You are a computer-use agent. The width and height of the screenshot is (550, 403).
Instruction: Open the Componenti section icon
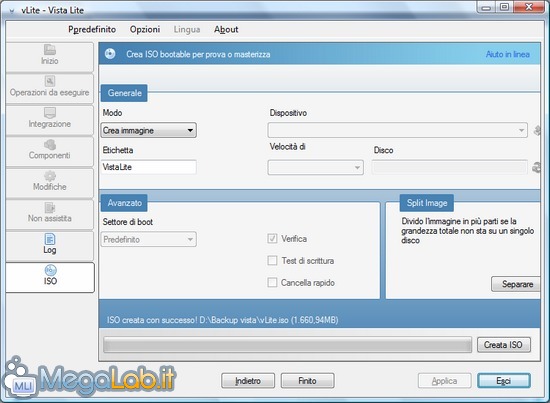pos(49,144)
